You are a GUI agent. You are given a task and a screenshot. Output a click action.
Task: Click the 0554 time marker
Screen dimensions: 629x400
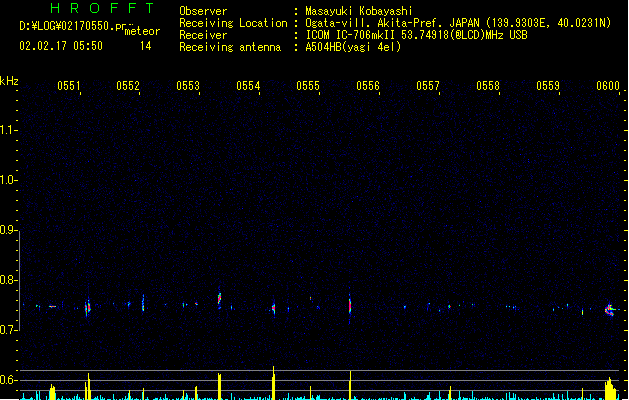tap(248, 86)
